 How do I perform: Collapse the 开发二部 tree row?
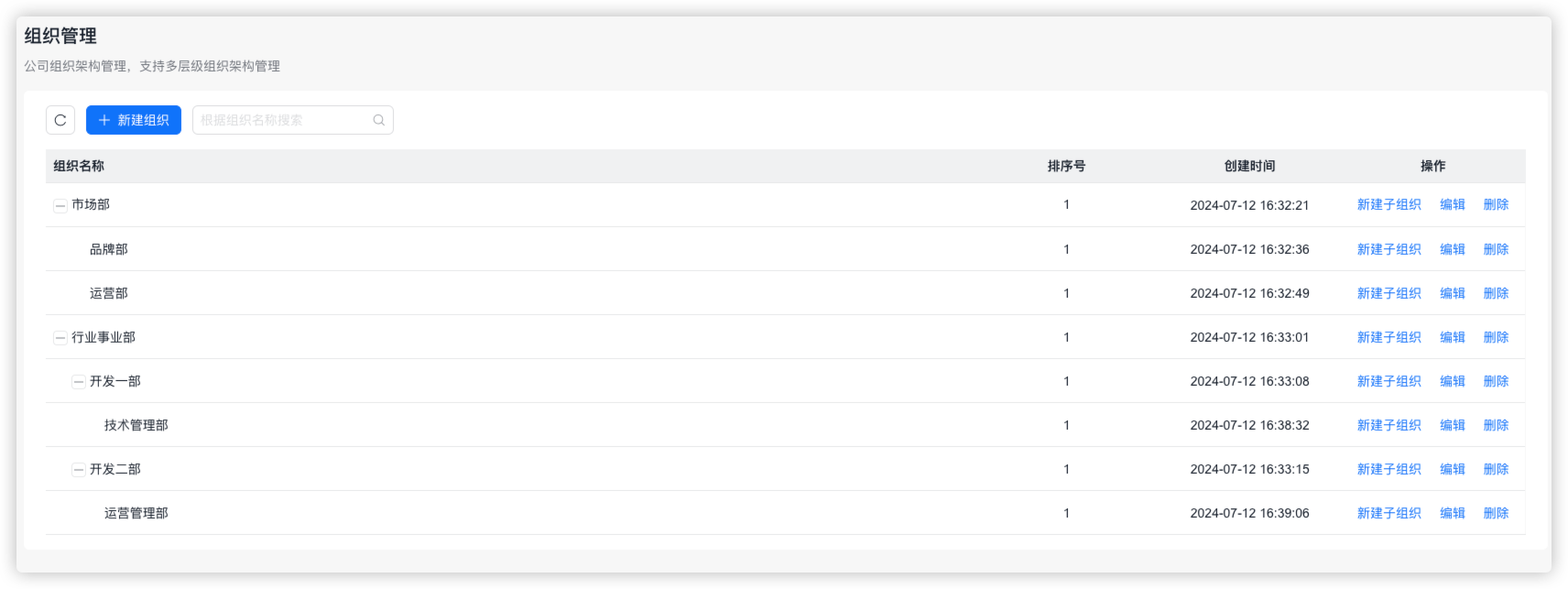click(79, 470)
